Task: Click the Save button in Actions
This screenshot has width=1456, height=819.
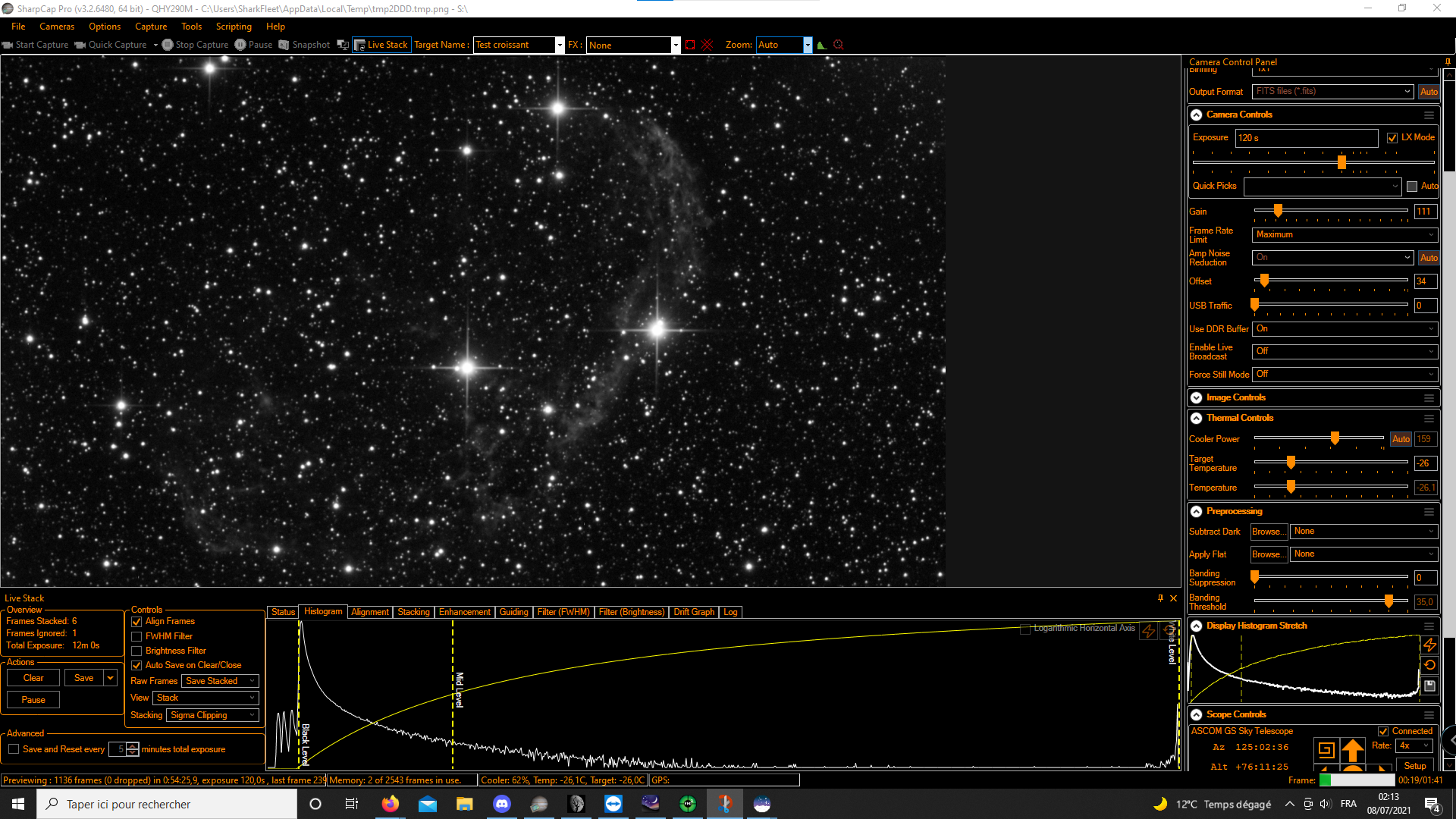Action: coord(84,678)
